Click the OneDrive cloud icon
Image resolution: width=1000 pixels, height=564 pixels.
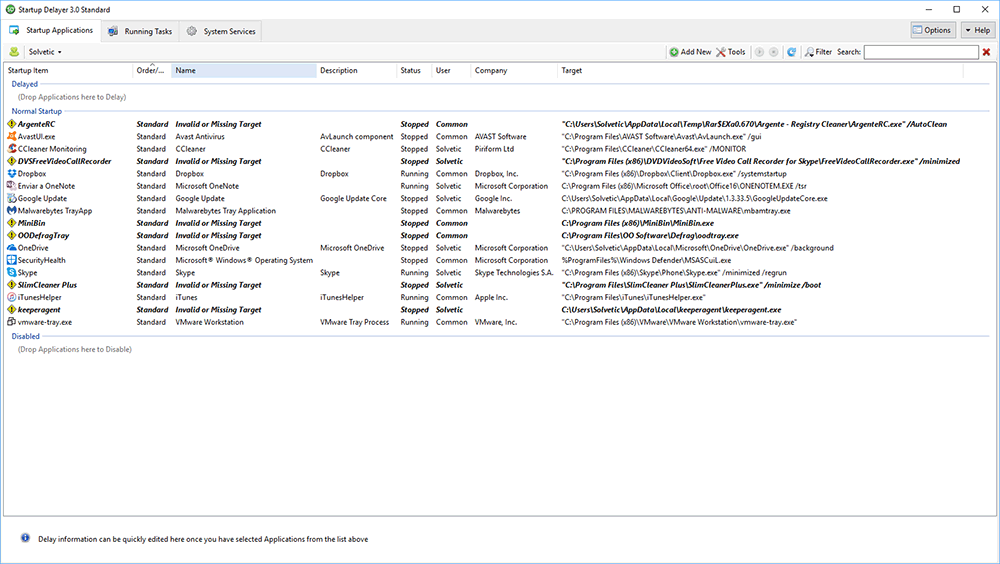pos(11,248)
